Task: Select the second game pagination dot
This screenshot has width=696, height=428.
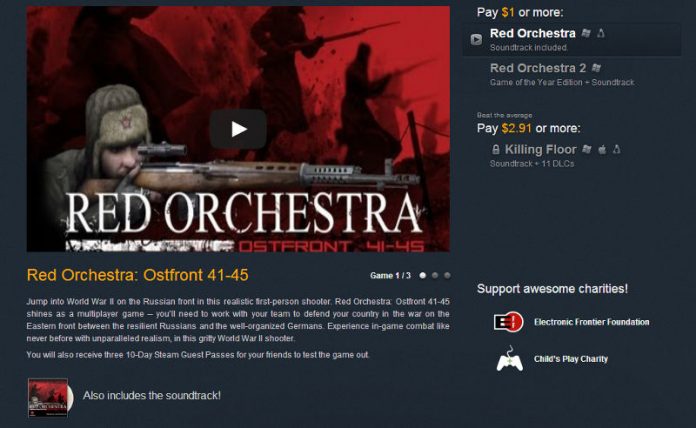Action: [x=435, y=276]
